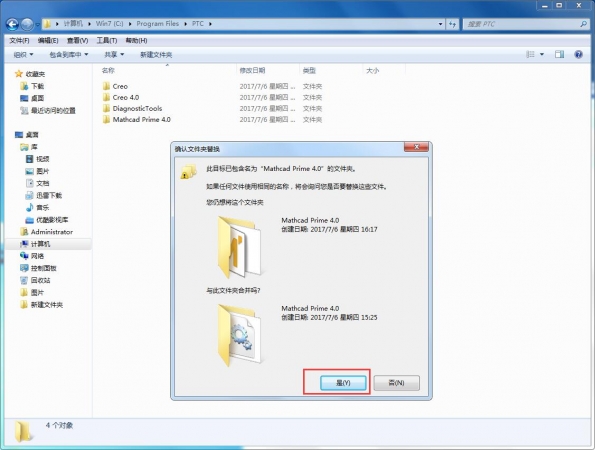Open the 回收站 icon
Viewport: 595px width, 450px height.
tap(24, 280)
